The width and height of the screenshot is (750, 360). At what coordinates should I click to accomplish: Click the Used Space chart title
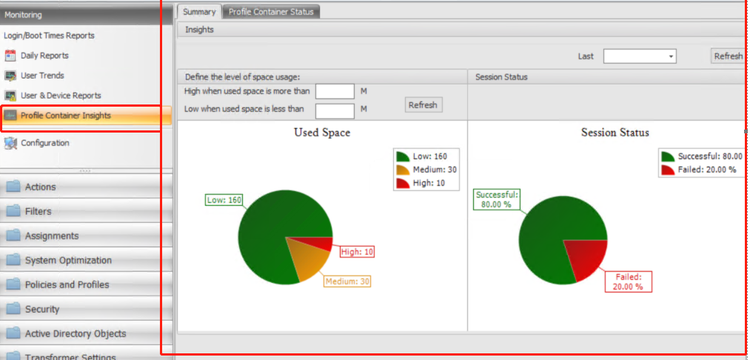click(x=322, y=132)
